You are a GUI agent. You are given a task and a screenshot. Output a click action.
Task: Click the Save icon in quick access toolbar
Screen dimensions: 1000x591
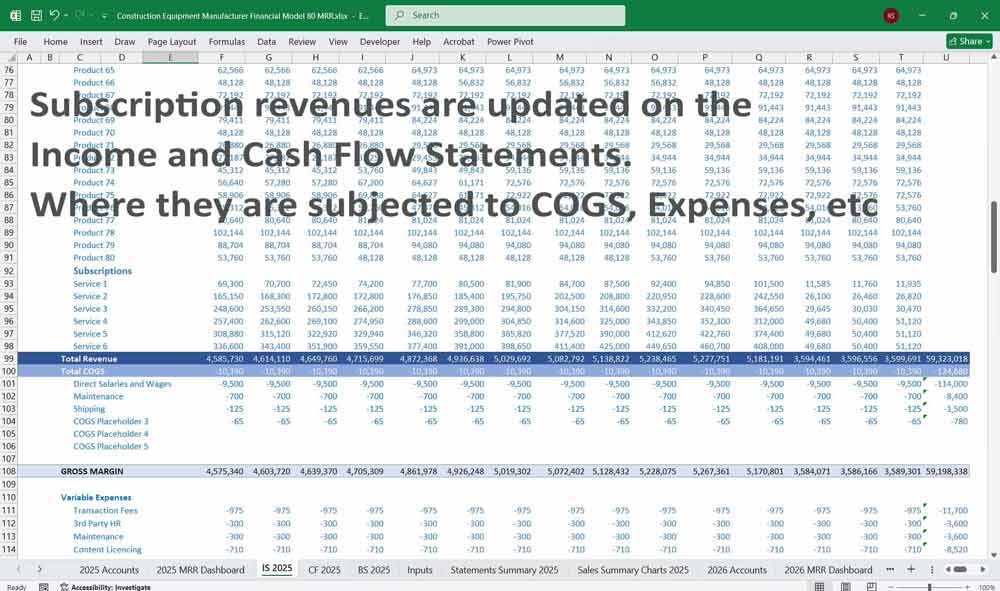click(x=35, y=15)
